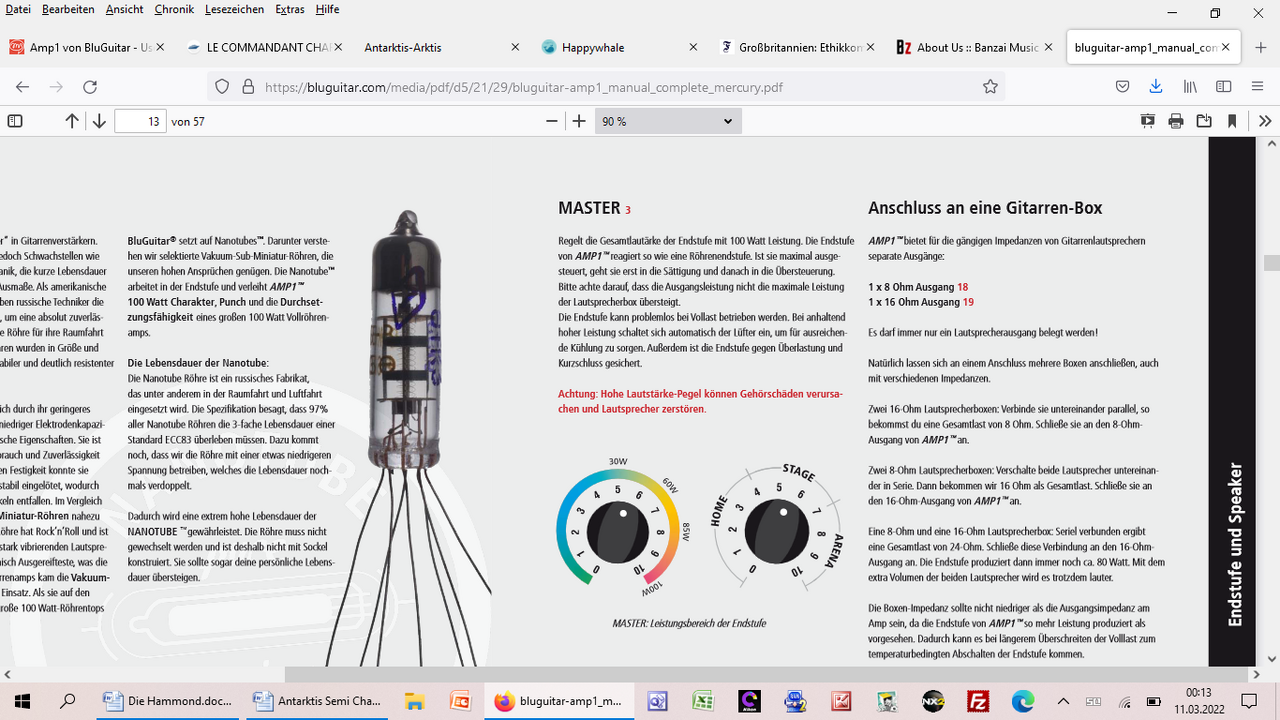The width and height of the screenshot is (1280, 720).
Task: Zoom out of the PDF
Action: [x=552, y=121]
